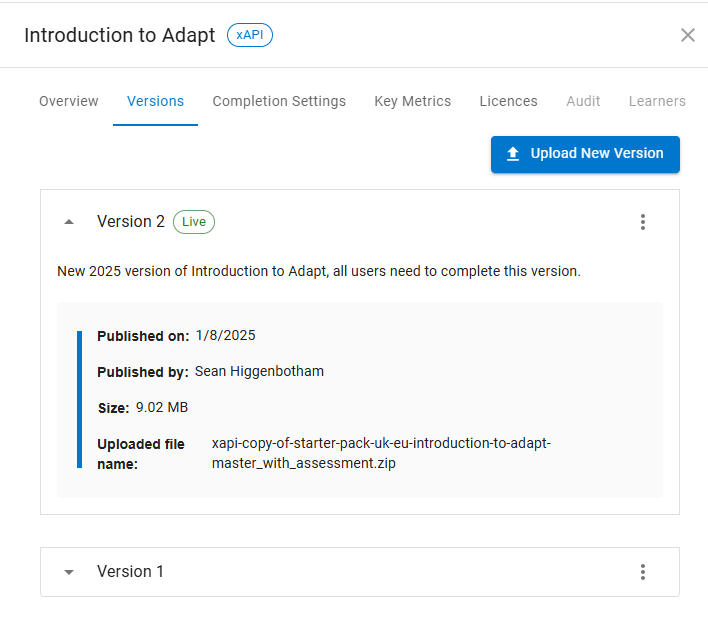View the Licences tab
The width and height of the screenshot is (708, 617).
[508, 101]
